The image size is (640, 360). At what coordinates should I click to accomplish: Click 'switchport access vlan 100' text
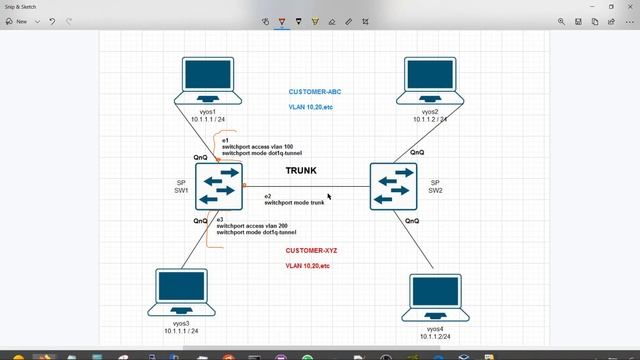(258, 147)
